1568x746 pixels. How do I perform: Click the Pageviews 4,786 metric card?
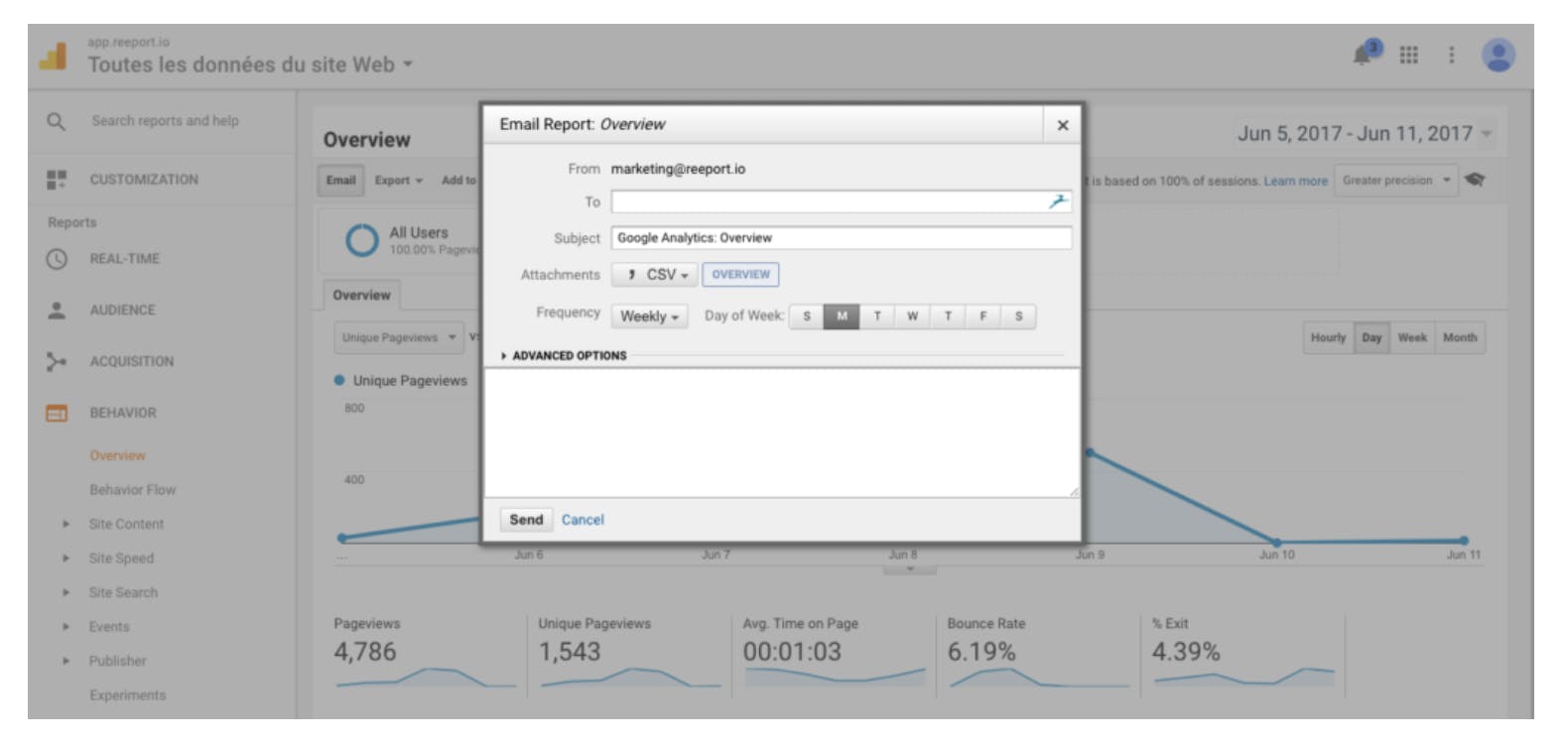(x=425, y=653)
